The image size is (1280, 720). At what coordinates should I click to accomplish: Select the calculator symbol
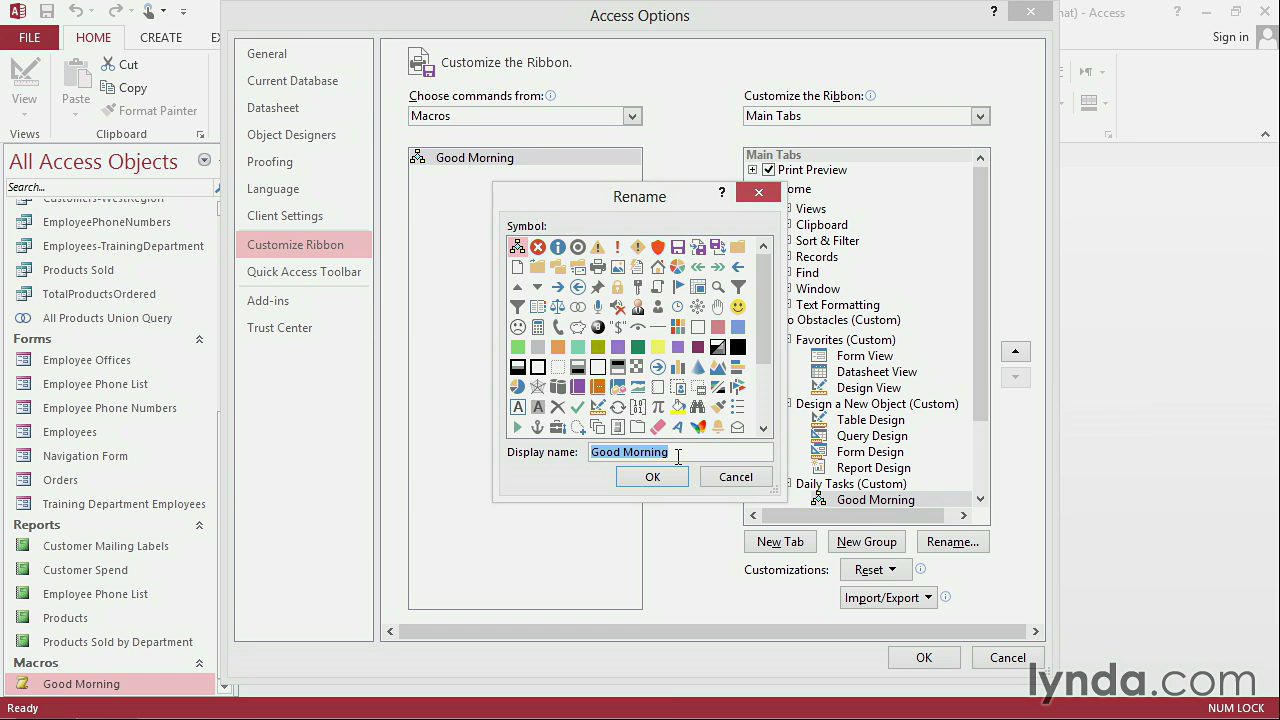(538, 327)
